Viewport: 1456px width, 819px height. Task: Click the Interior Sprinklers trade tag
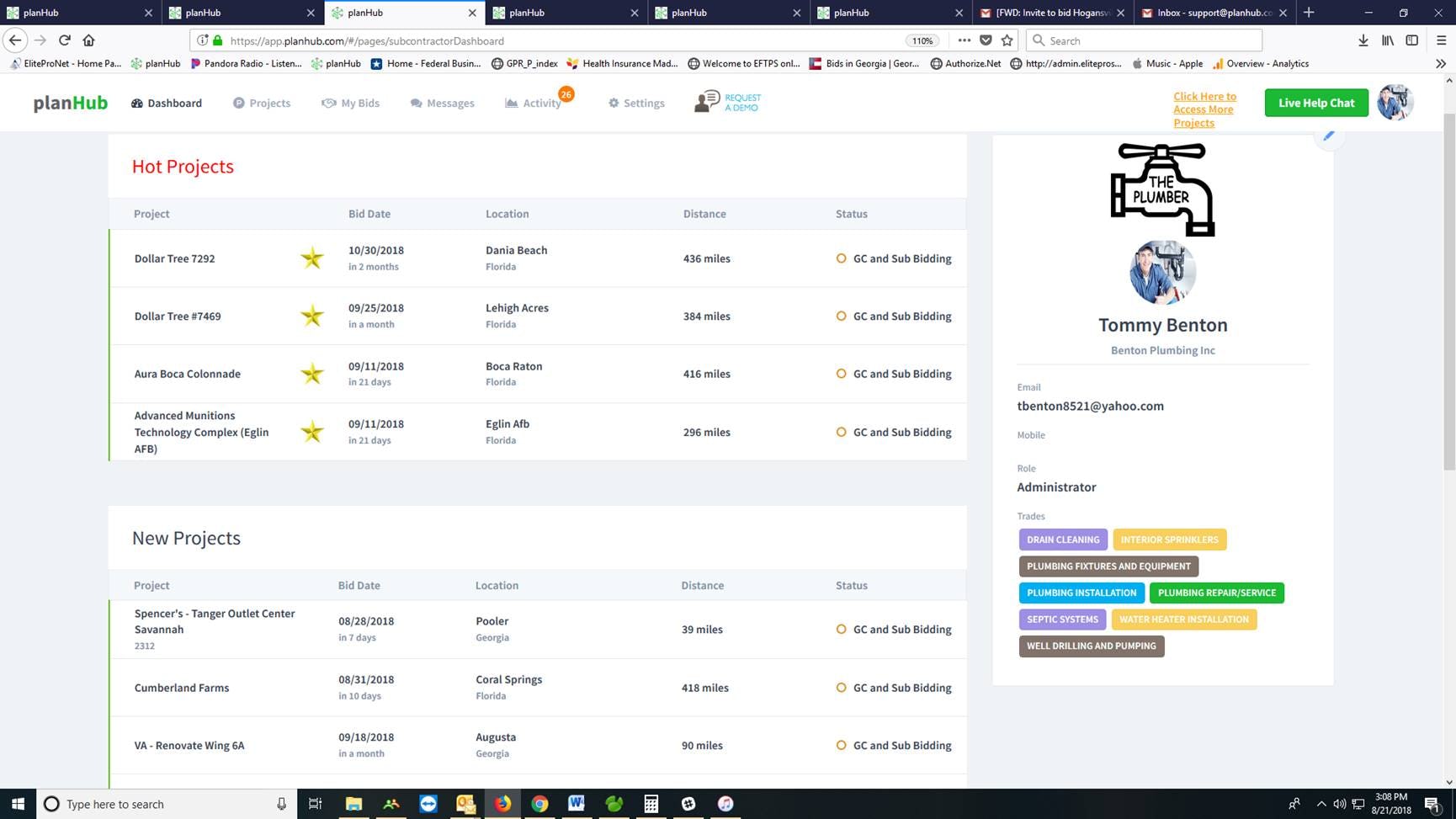click(1170, 540)
